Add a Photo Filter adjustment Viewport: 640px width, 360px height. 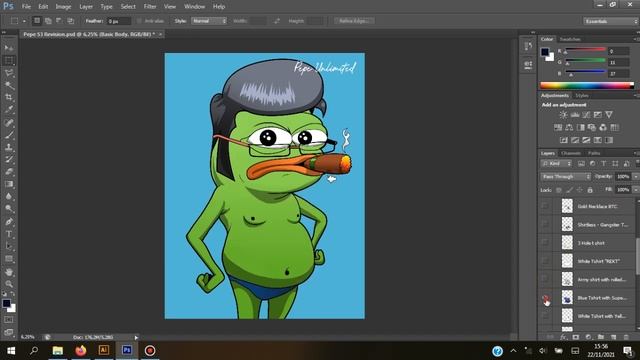592,127
